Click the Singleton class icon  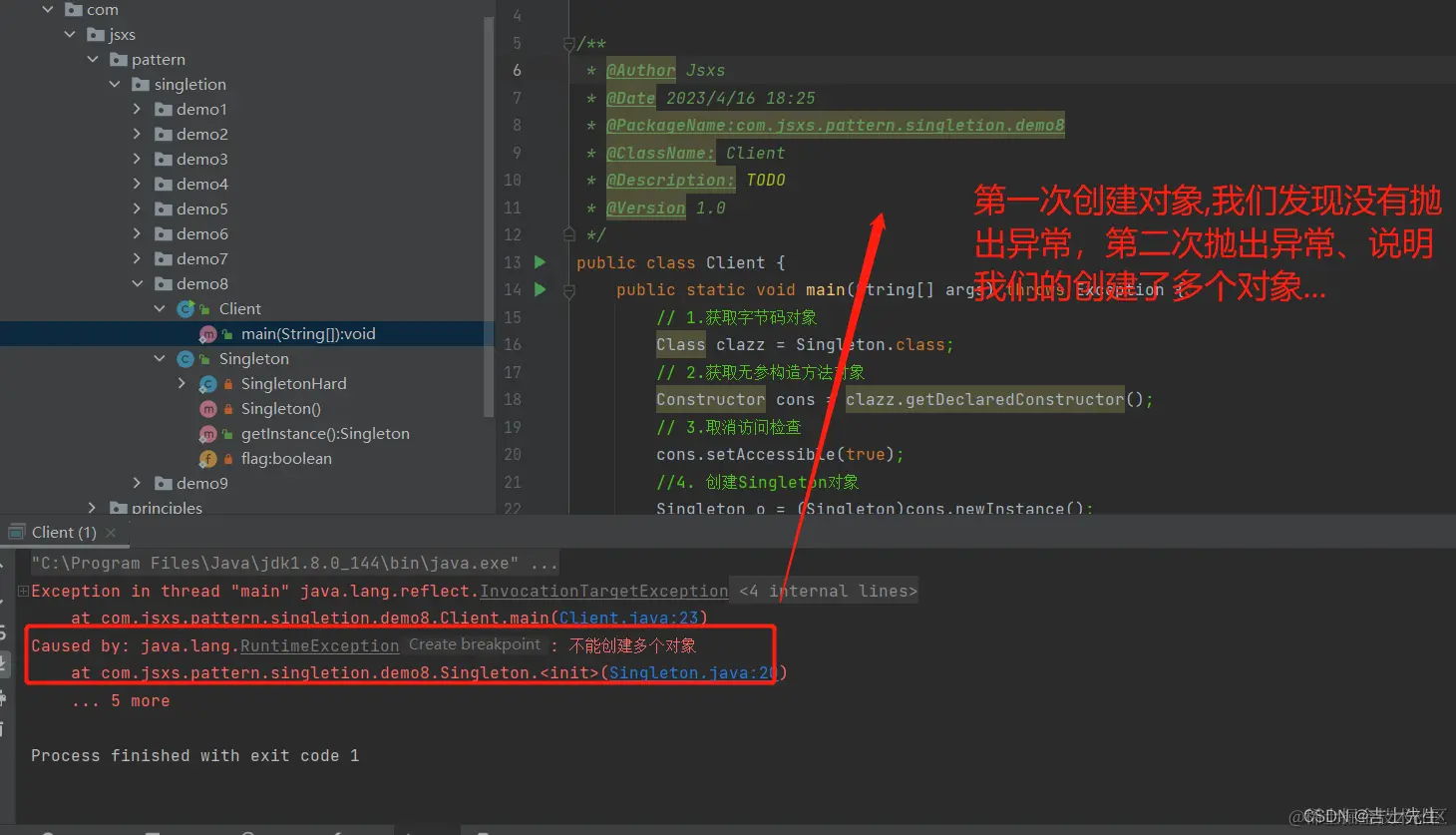click(185, 358)
